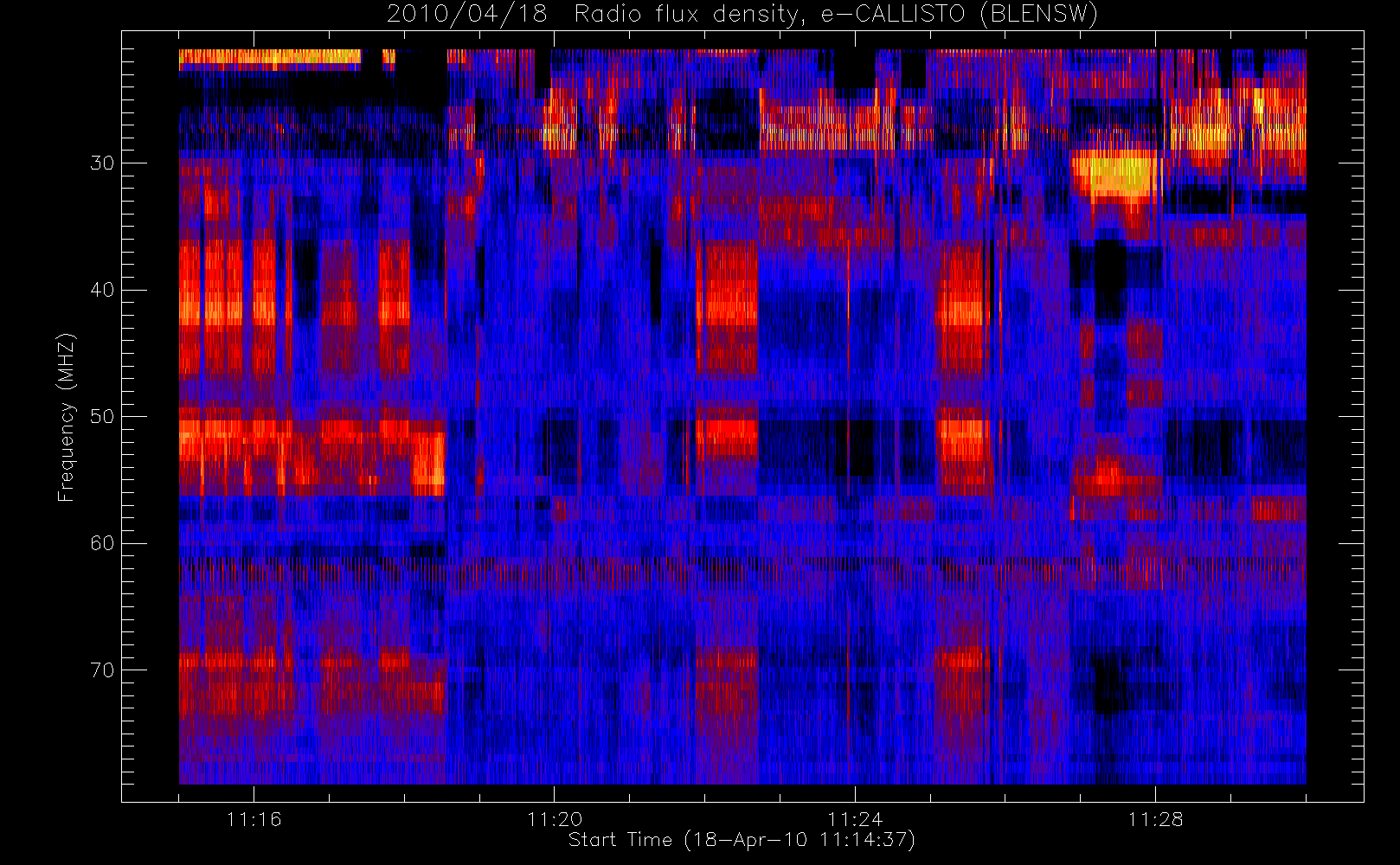The width and height of the screenshot is (1400, 865).
Task: Click the '11:28' time tick label
Action: point(1155,819)
